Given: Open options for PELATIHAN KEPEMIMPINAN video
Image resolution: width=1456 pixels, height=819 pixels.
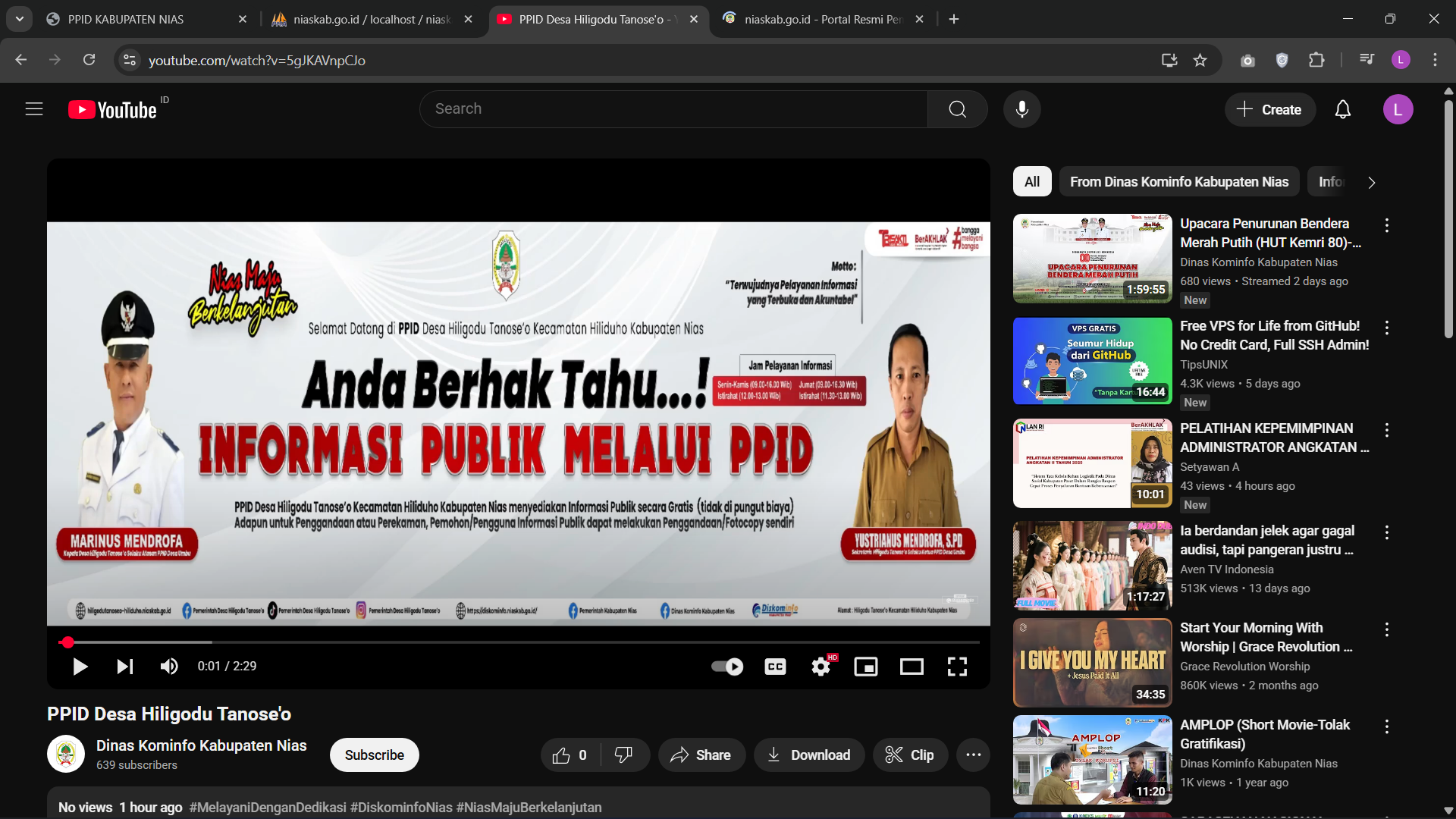Looking at the screenshot, I should tap(1386, 430).
